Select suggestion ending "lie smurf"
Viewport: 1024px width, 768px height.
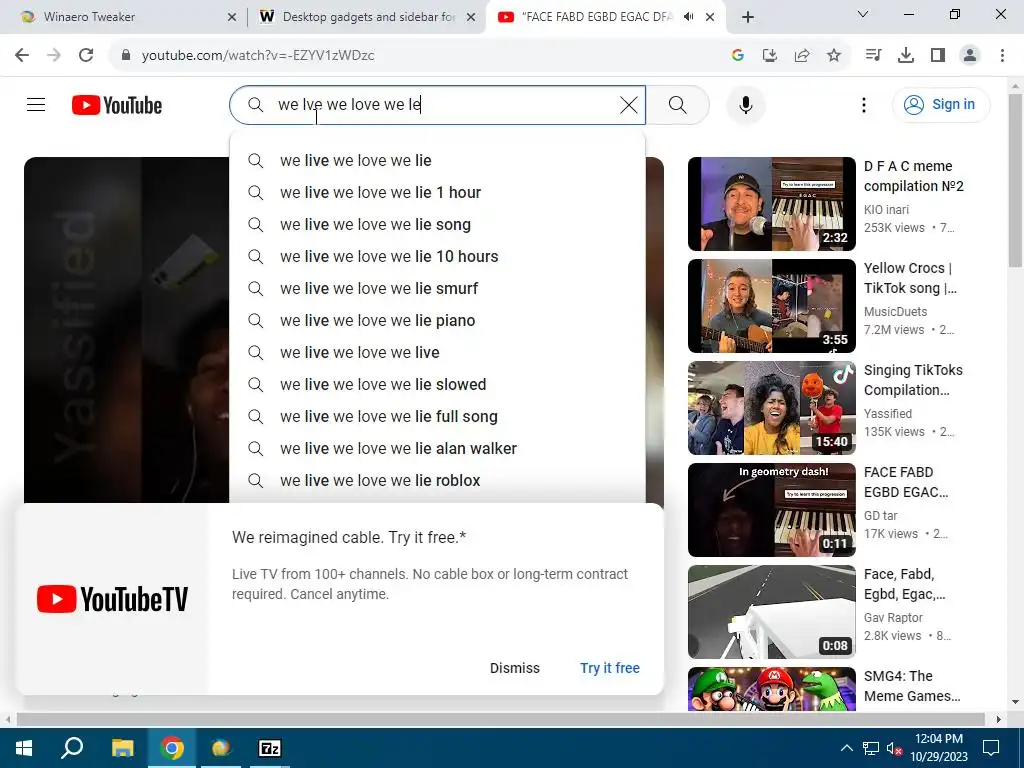(x=438, y=288)
